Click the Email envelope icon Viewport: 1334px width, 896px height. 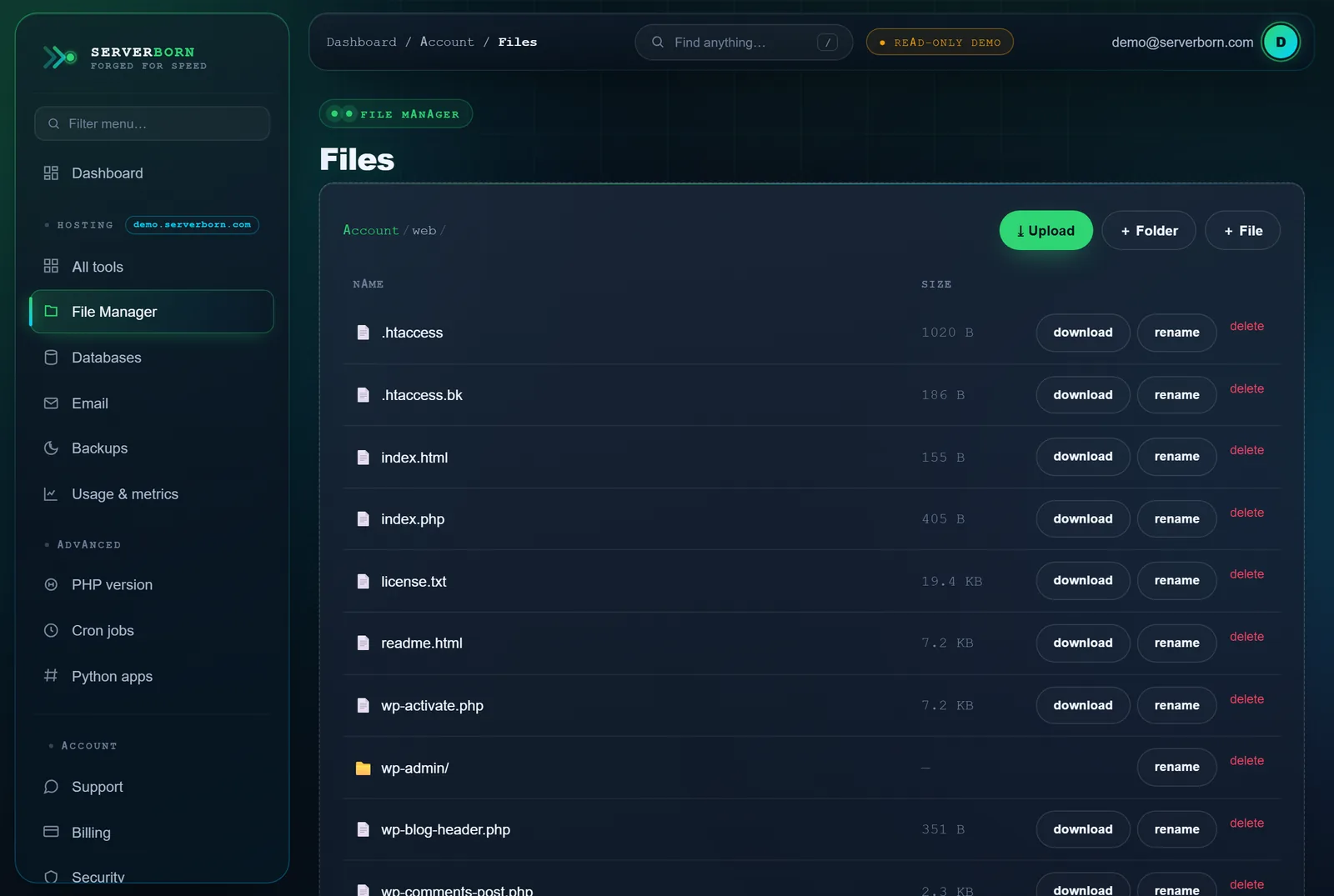pyautogui.click(x=51, y=403)
